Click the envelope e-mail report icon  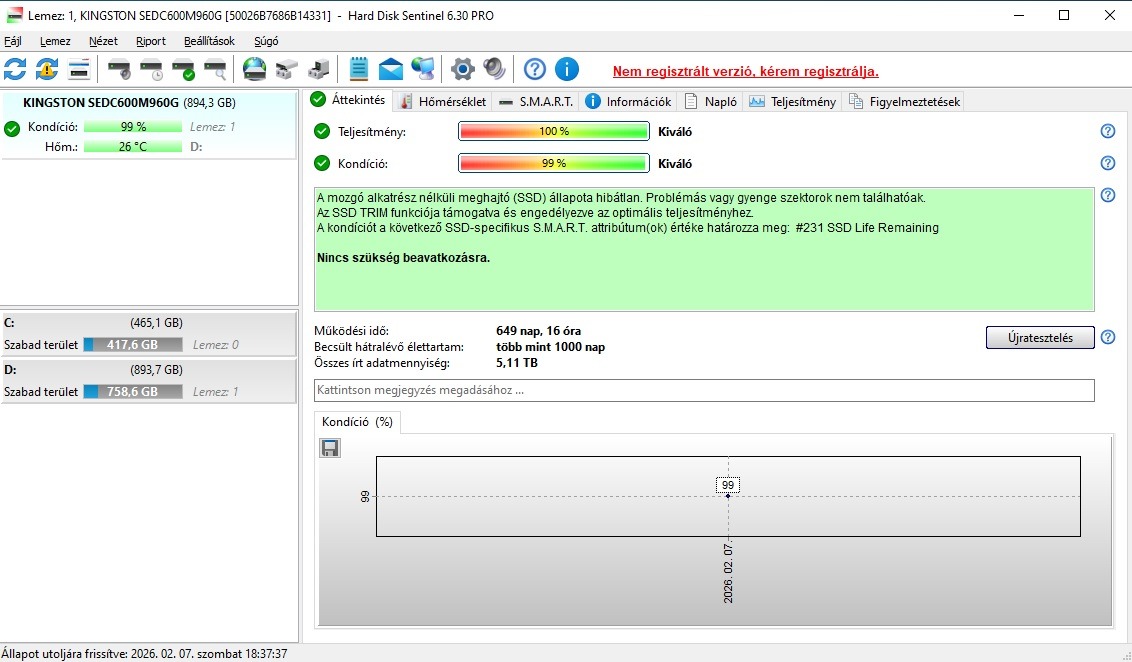click(x=391, y=69)
